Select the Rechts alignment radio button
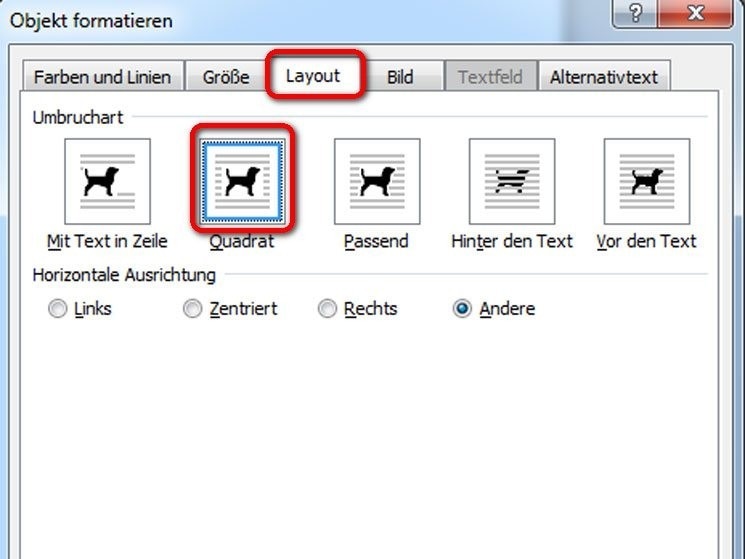745x559 pixels. (327, 309)
